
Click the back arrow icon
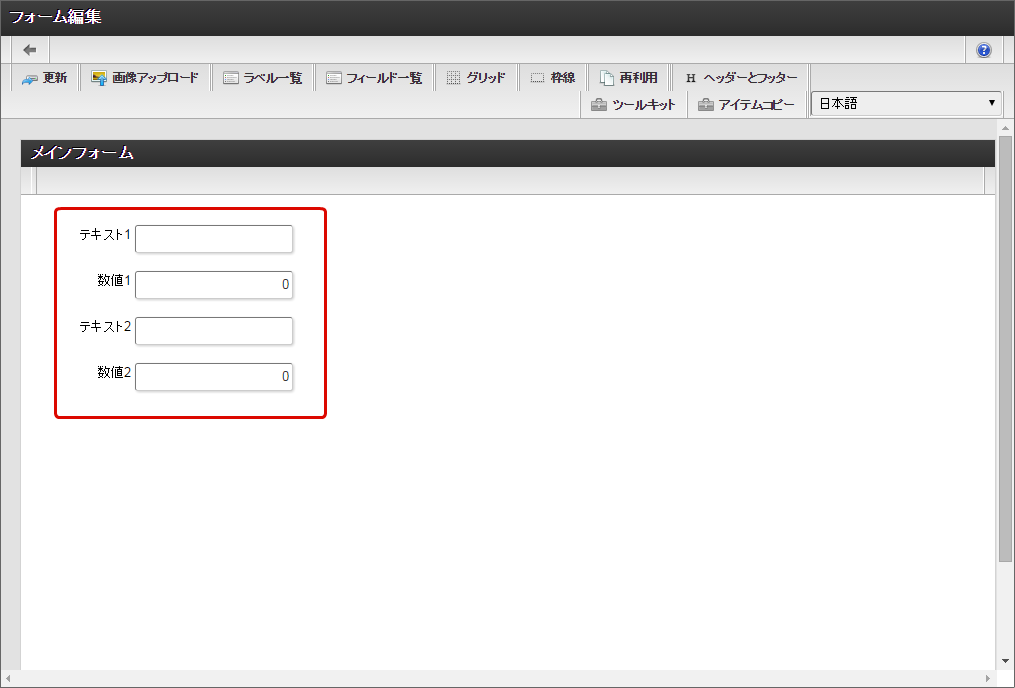point(30,50)
